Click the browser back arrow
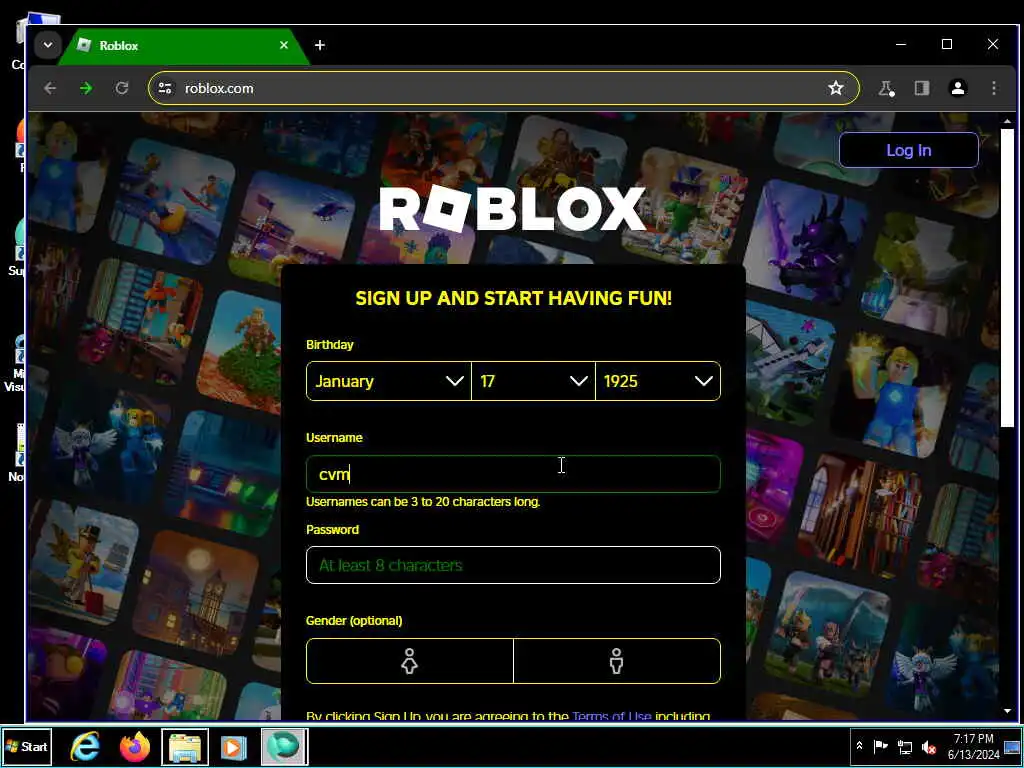Screen dimensions: 1024x768 (50, 88)
